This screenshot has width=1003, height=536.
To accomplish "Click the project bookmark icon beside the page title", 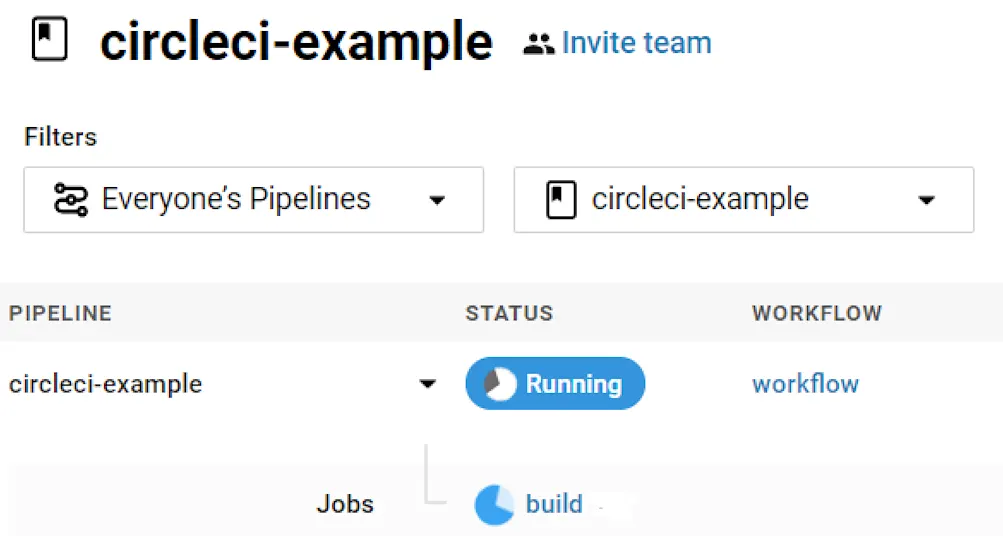I will [x=49, y=41].
